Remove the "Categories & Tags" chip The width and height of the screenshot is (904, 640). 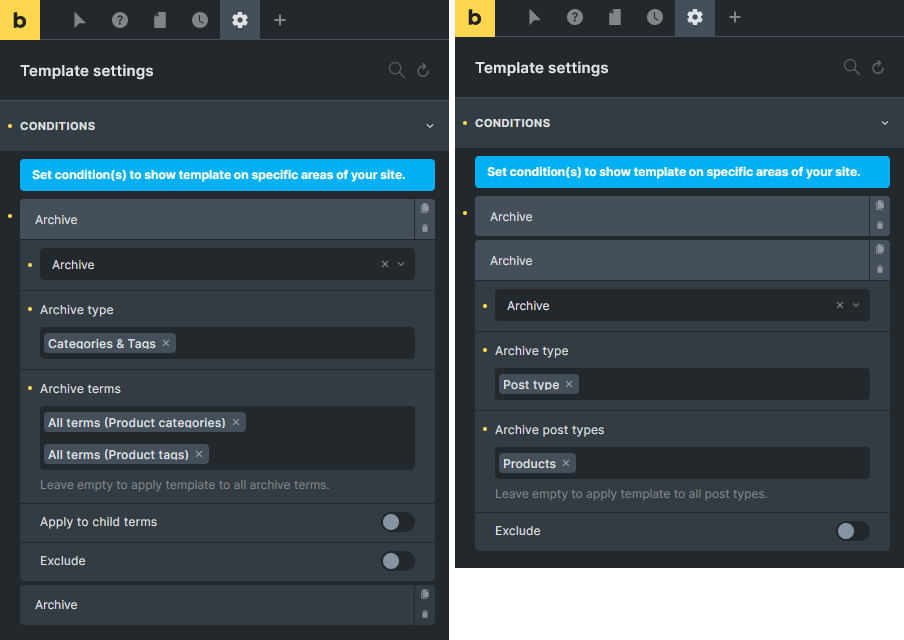coord(166,343)
